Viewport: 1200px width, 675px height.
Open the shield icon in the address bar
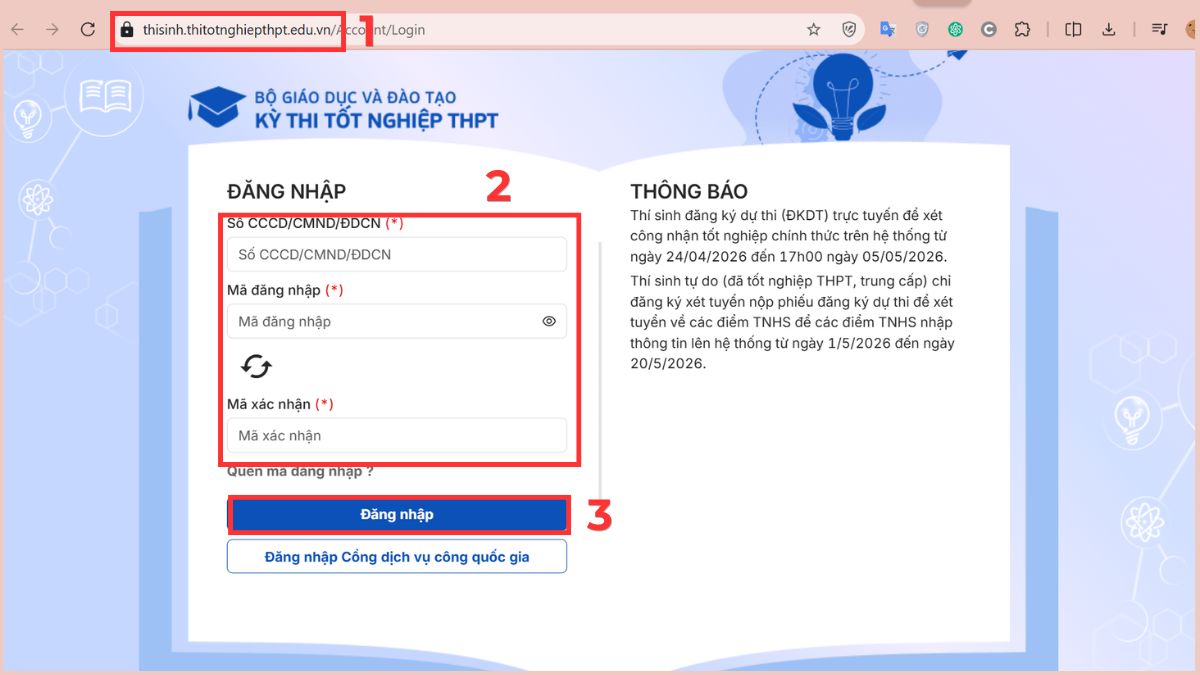click(x=849, y=30)
